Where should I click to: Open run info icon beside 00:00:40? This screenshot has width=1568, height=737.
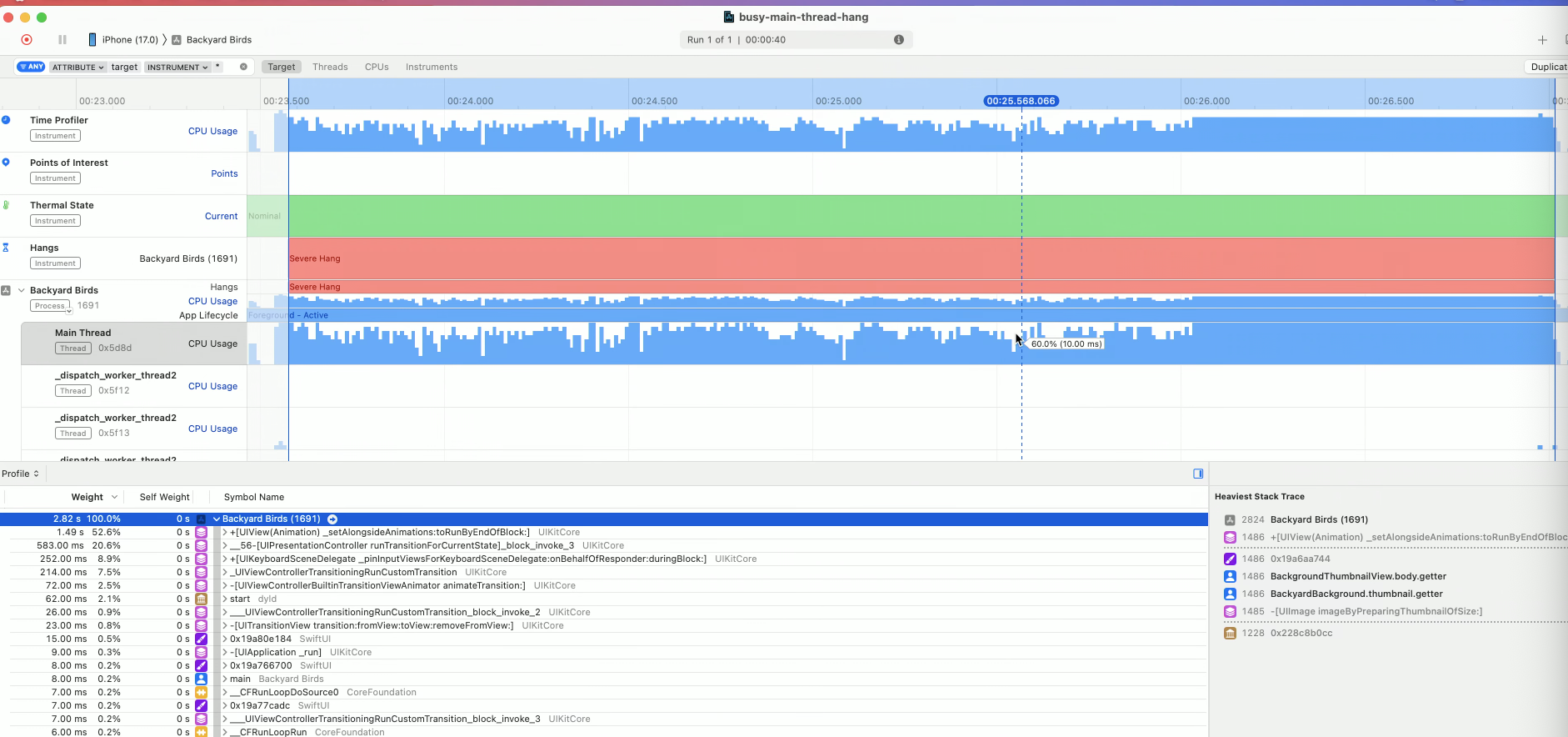pos(899,39)
